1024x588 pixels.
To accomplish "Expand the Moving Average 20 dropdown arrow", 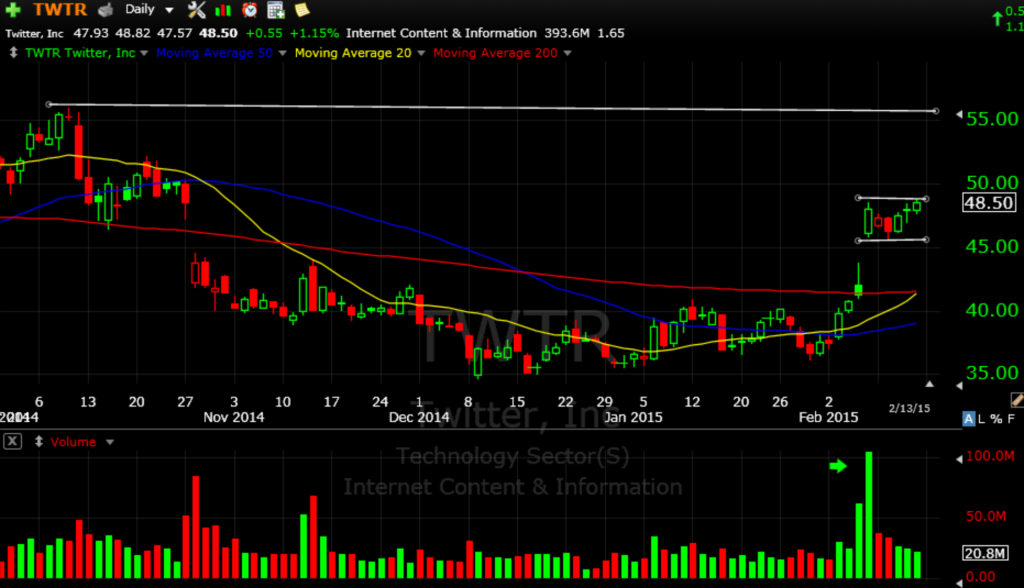I will click(x=421, y=53).
